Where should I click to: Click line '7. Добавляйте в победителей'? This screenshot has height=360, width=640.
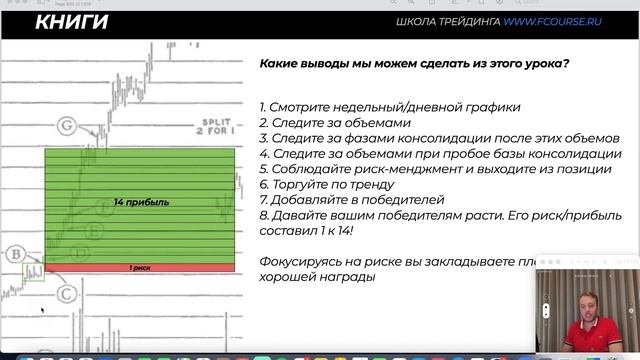[x=352, y=200]
